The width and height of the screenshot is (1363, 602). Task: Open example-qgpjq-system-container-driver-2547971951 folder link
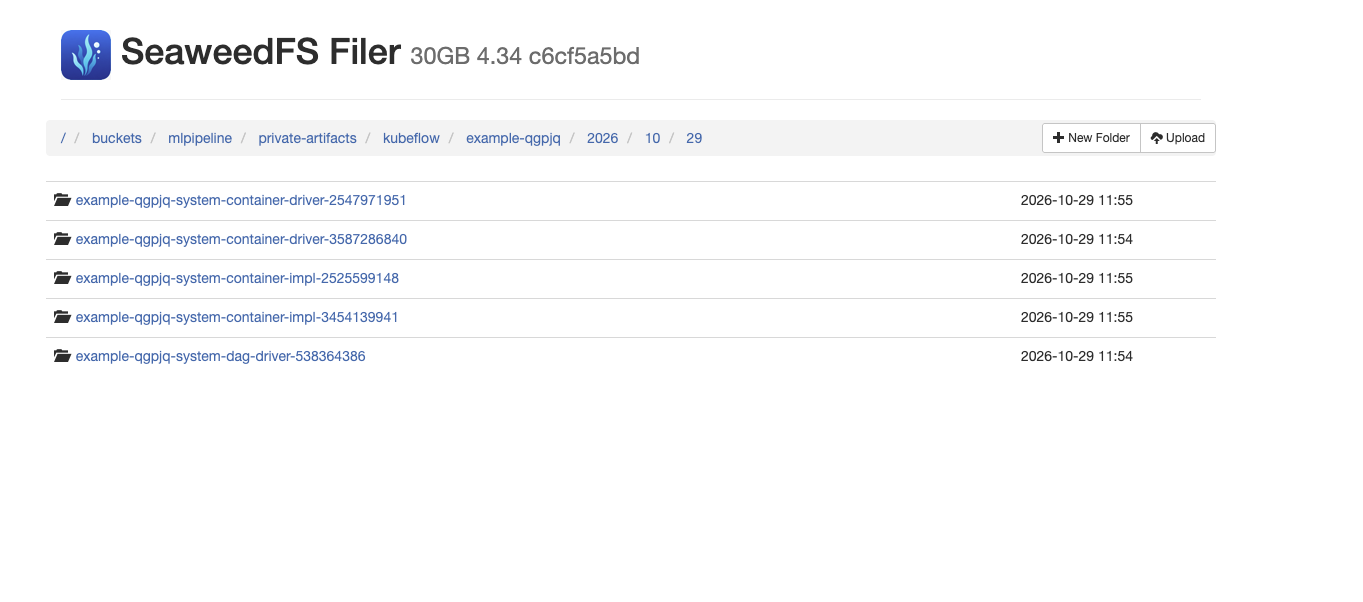point(241,200)
